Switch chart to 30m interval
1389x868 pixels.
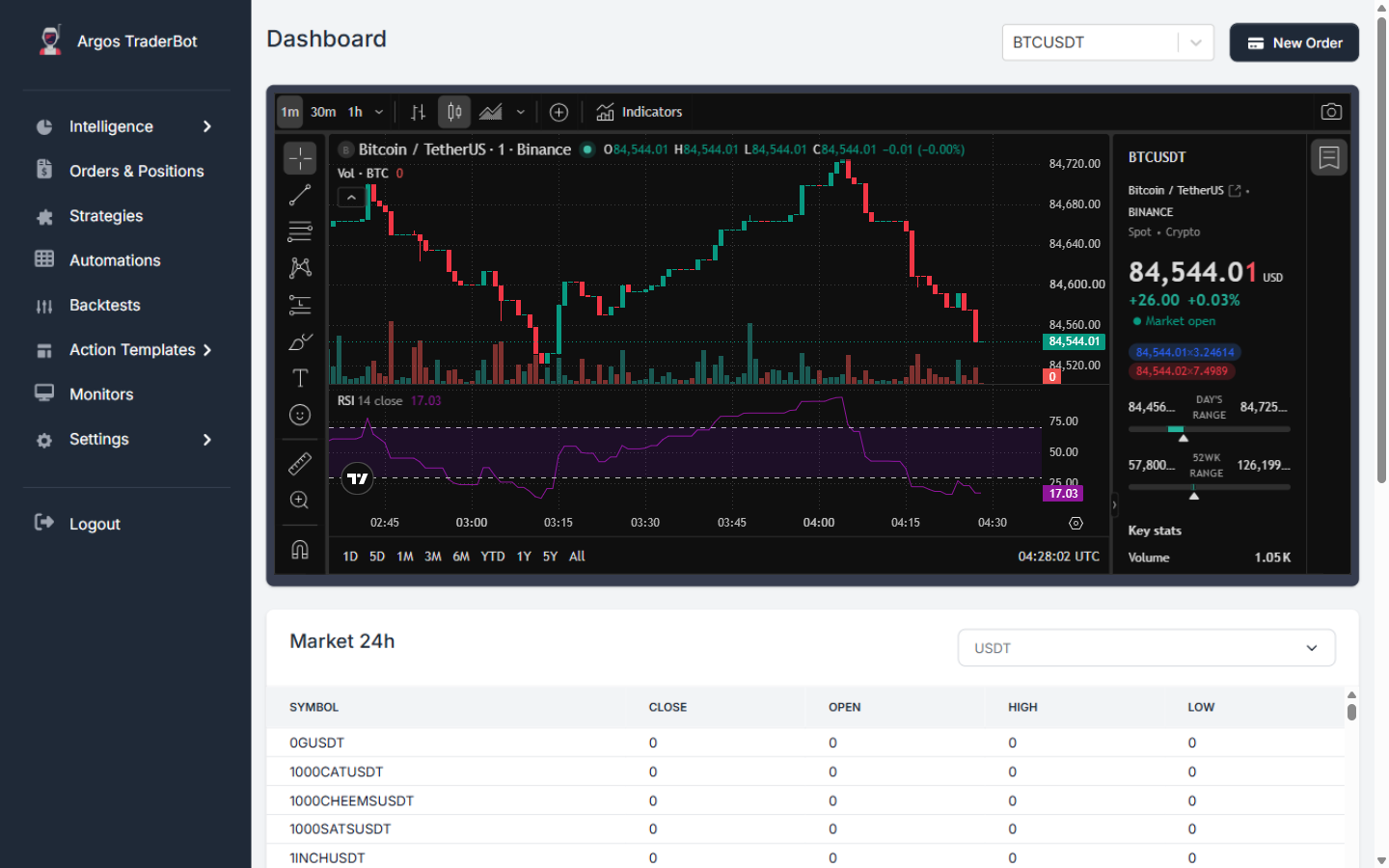point(323,112)
